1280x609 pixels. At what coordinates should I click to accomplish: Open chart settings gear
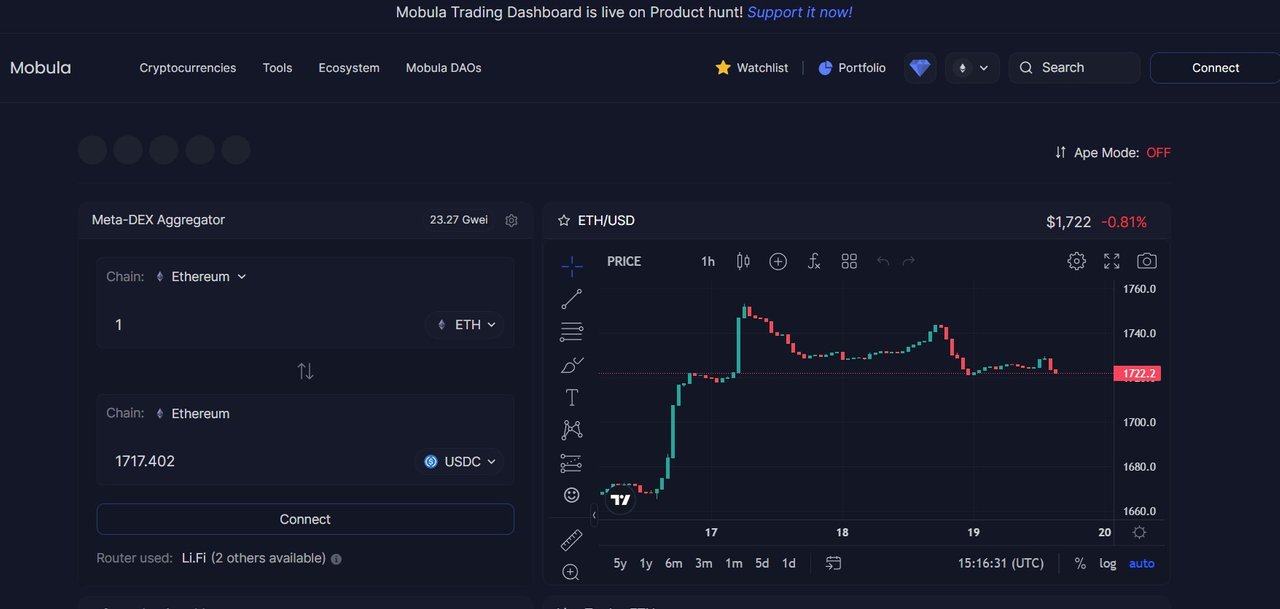(x=1076, y=261)
